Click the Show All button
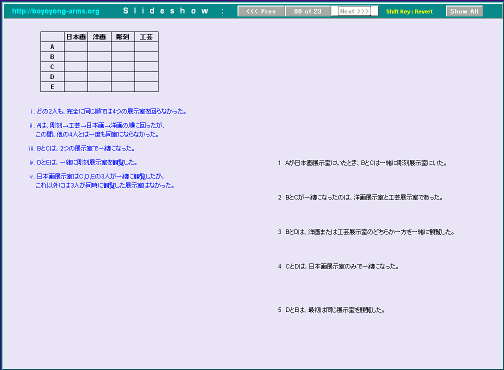Screen dimensions: 504x370 pos(464,11)
